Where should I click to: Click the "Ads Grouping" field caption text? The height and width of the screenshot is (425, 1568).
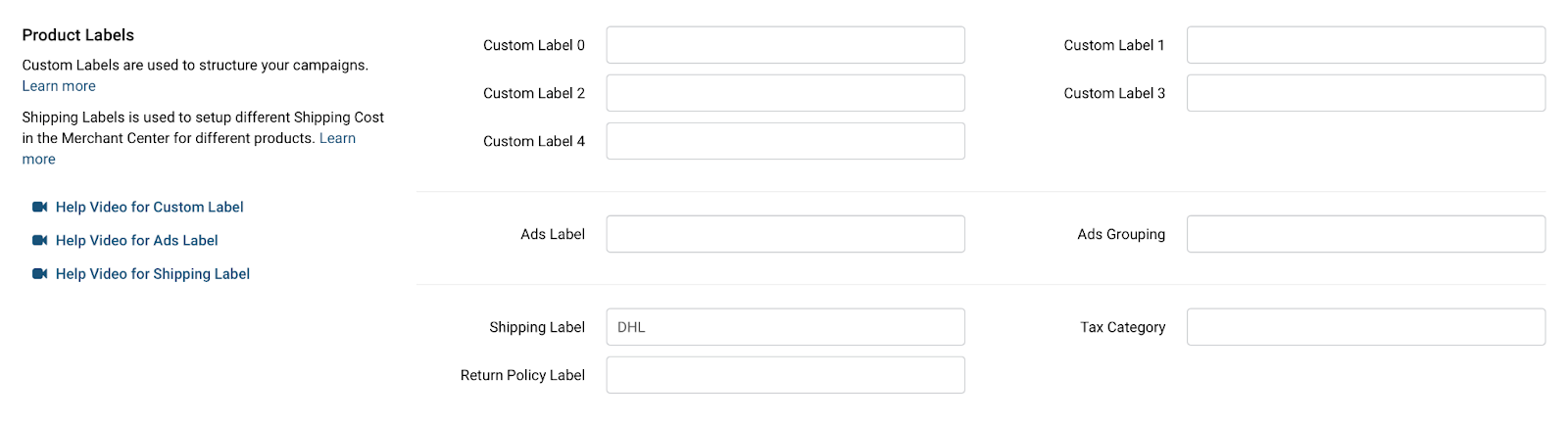1121,234
